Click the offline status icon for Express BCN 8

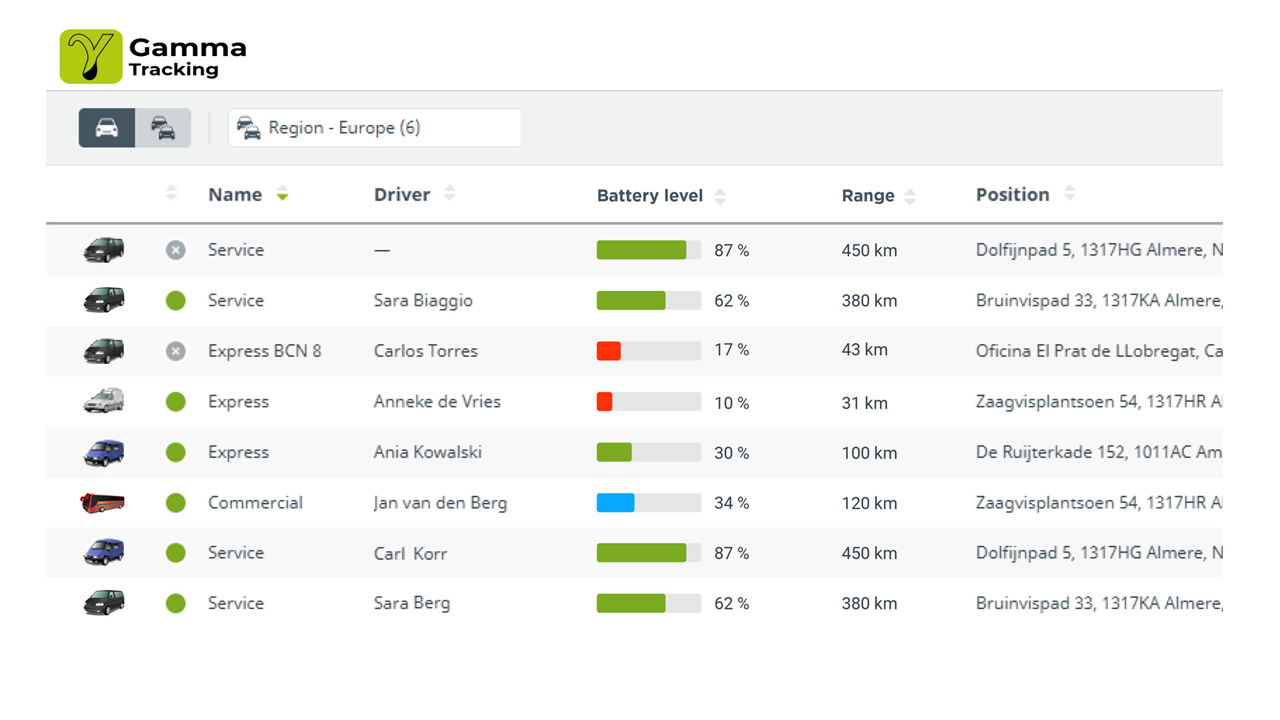pyautogui.click(x=176, y=351)
